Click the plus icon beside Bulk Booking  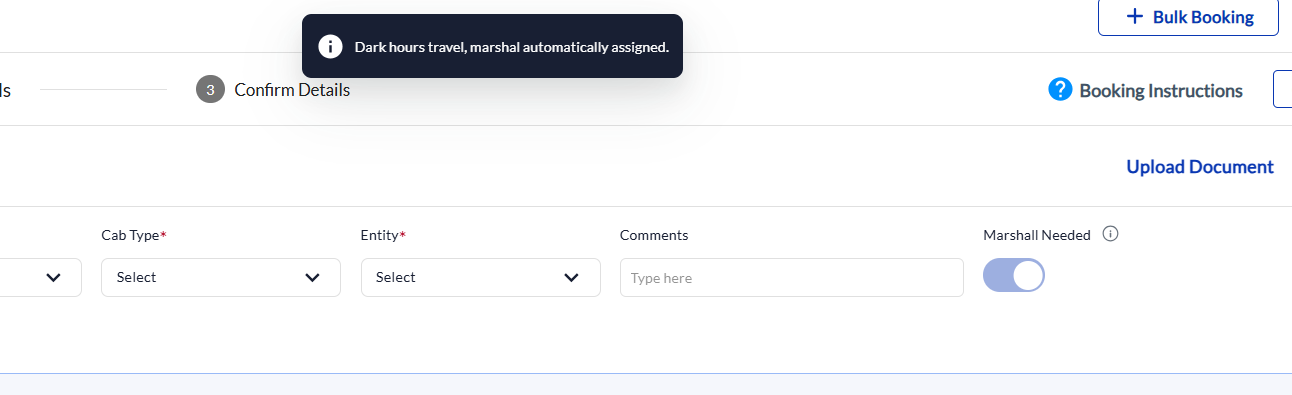(x=1134, y=17)
